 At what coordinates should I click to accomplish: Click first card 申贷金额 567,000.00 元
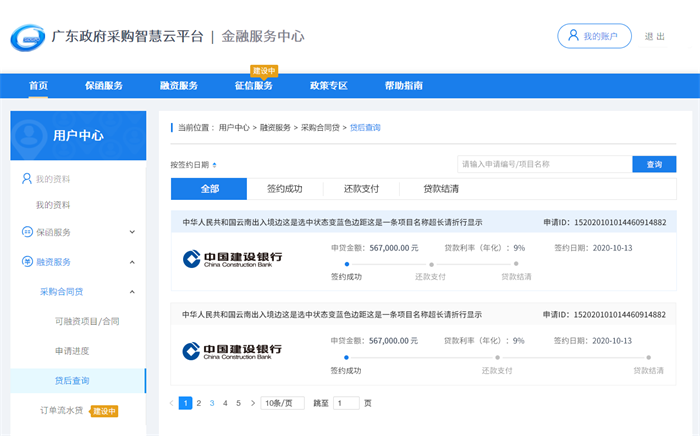375,248
